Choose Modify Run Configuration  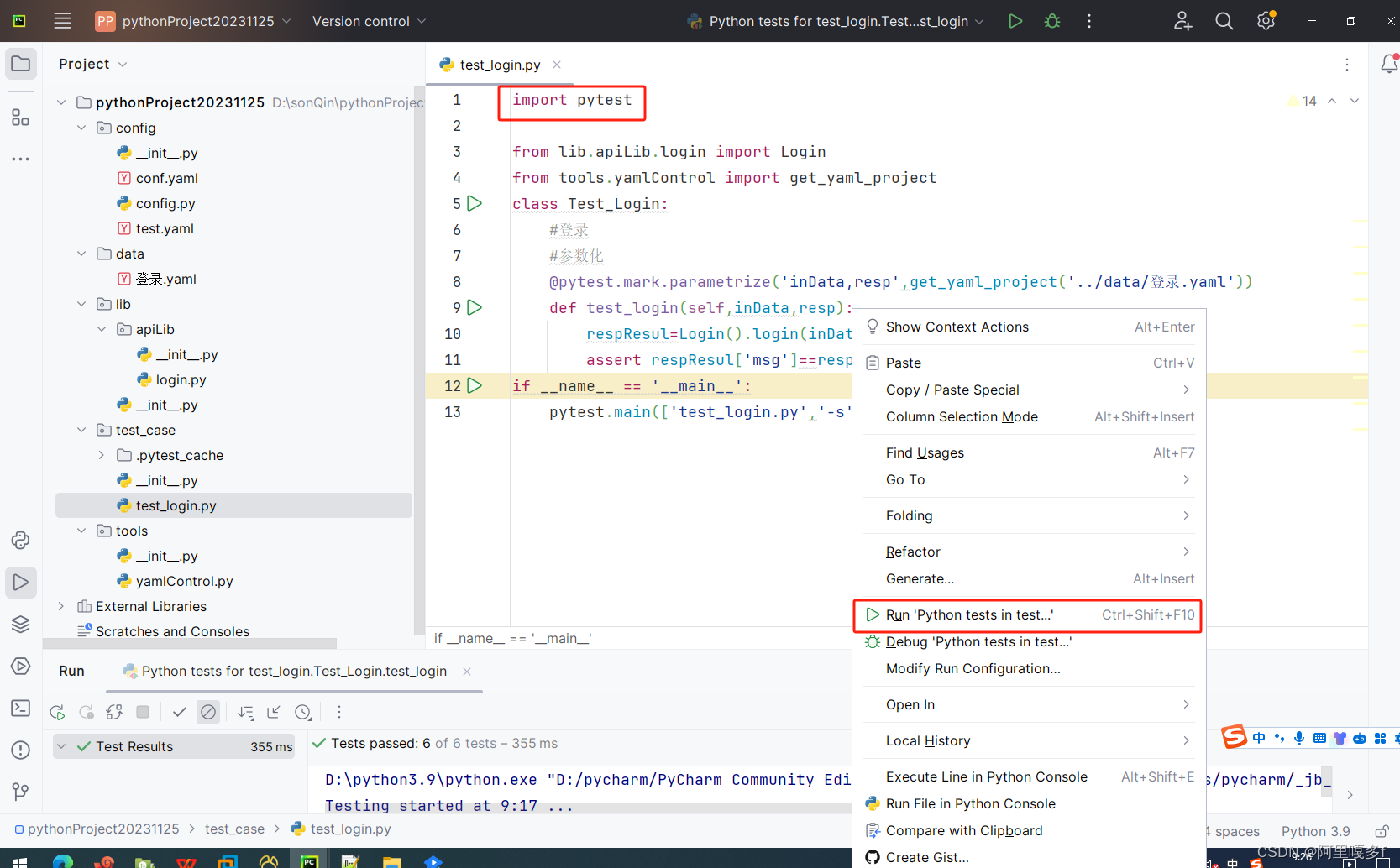click(x=1030, y=668)
